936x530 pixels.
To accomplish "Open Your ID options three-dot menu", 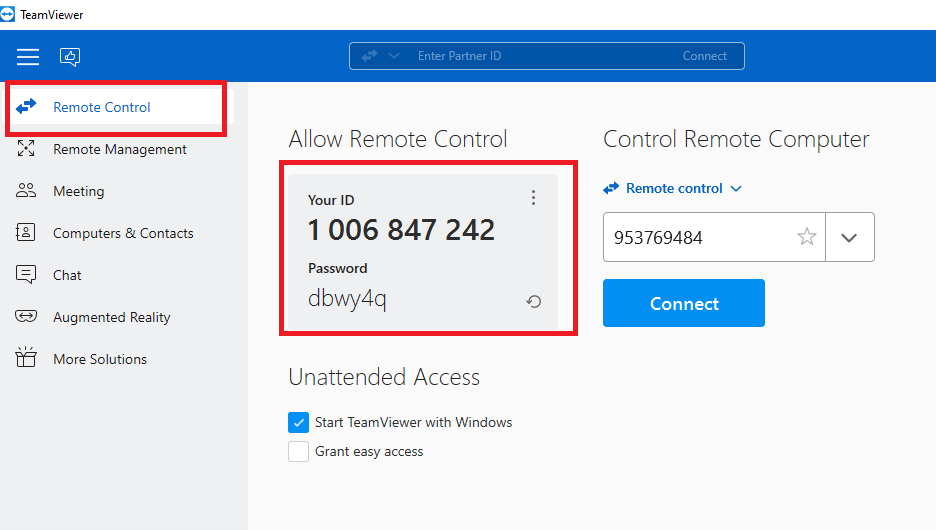I will coord(533,198).
